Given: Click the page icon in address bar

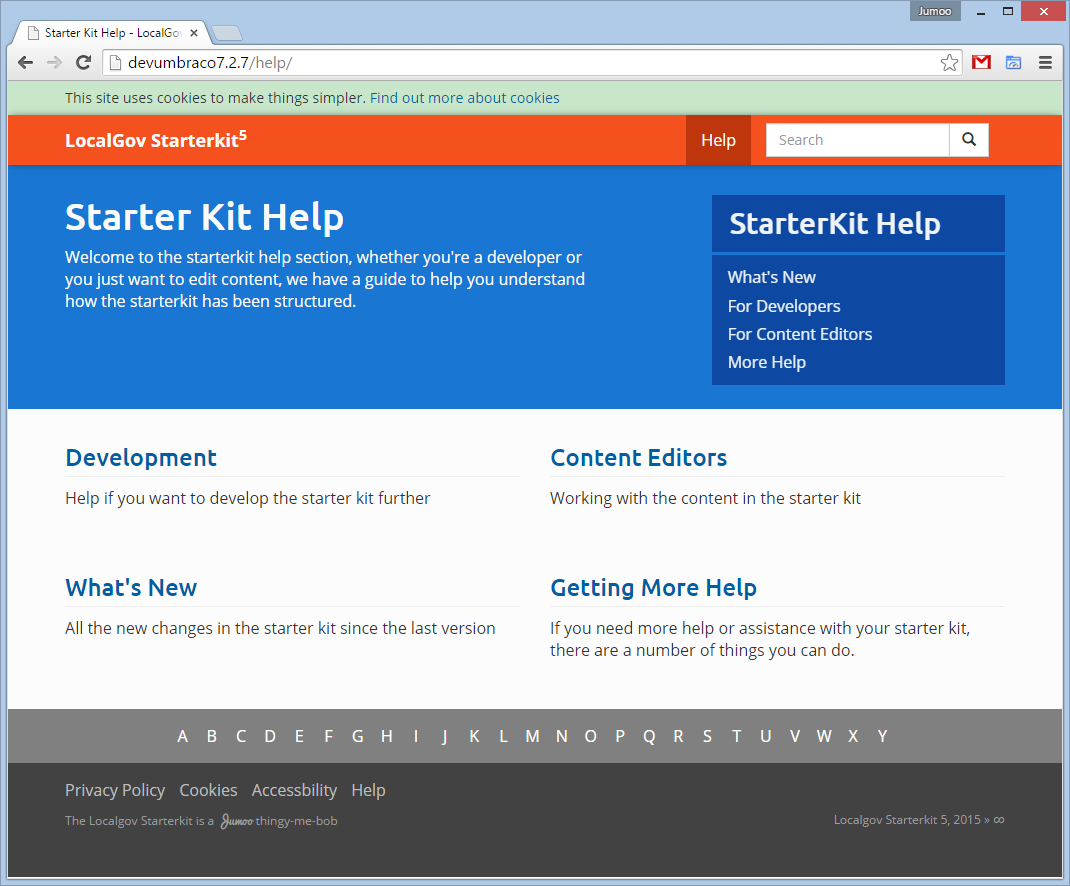Looking at the screenshot, I should tap(115, 63).
